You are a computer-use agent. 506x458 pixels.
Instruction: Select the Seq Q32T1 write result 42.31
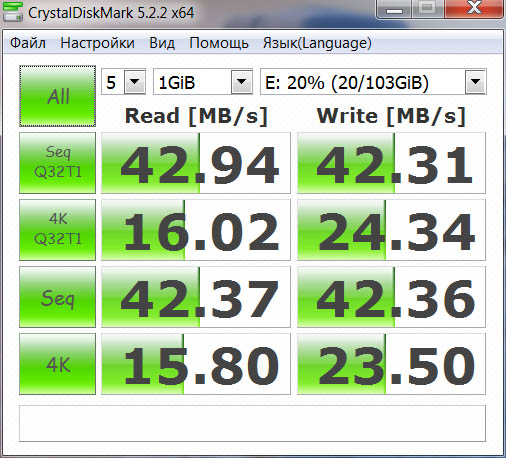(391, 163)
